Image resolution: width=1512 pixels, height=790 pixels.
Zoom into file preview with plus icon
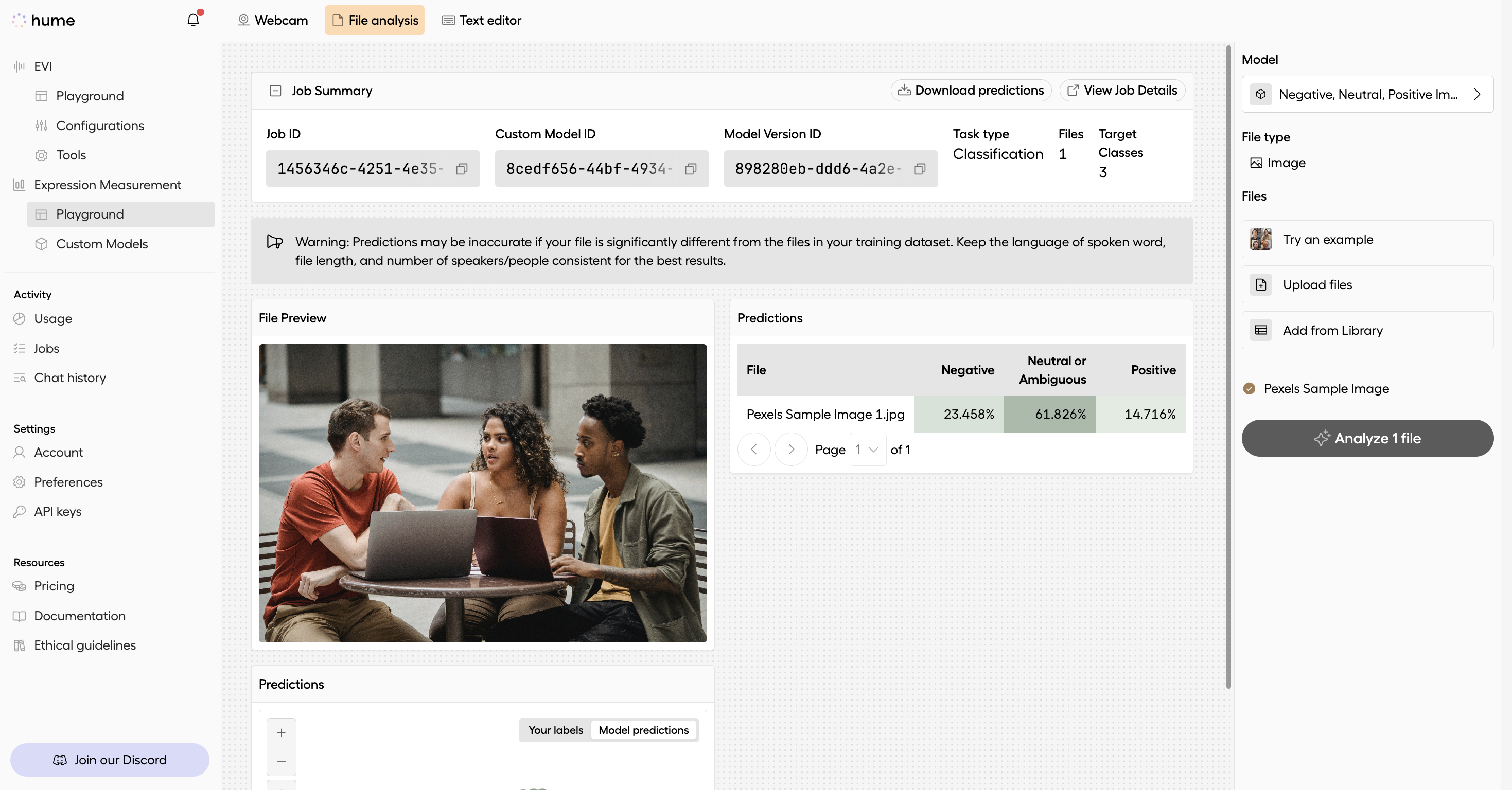[x=281, y=732]
